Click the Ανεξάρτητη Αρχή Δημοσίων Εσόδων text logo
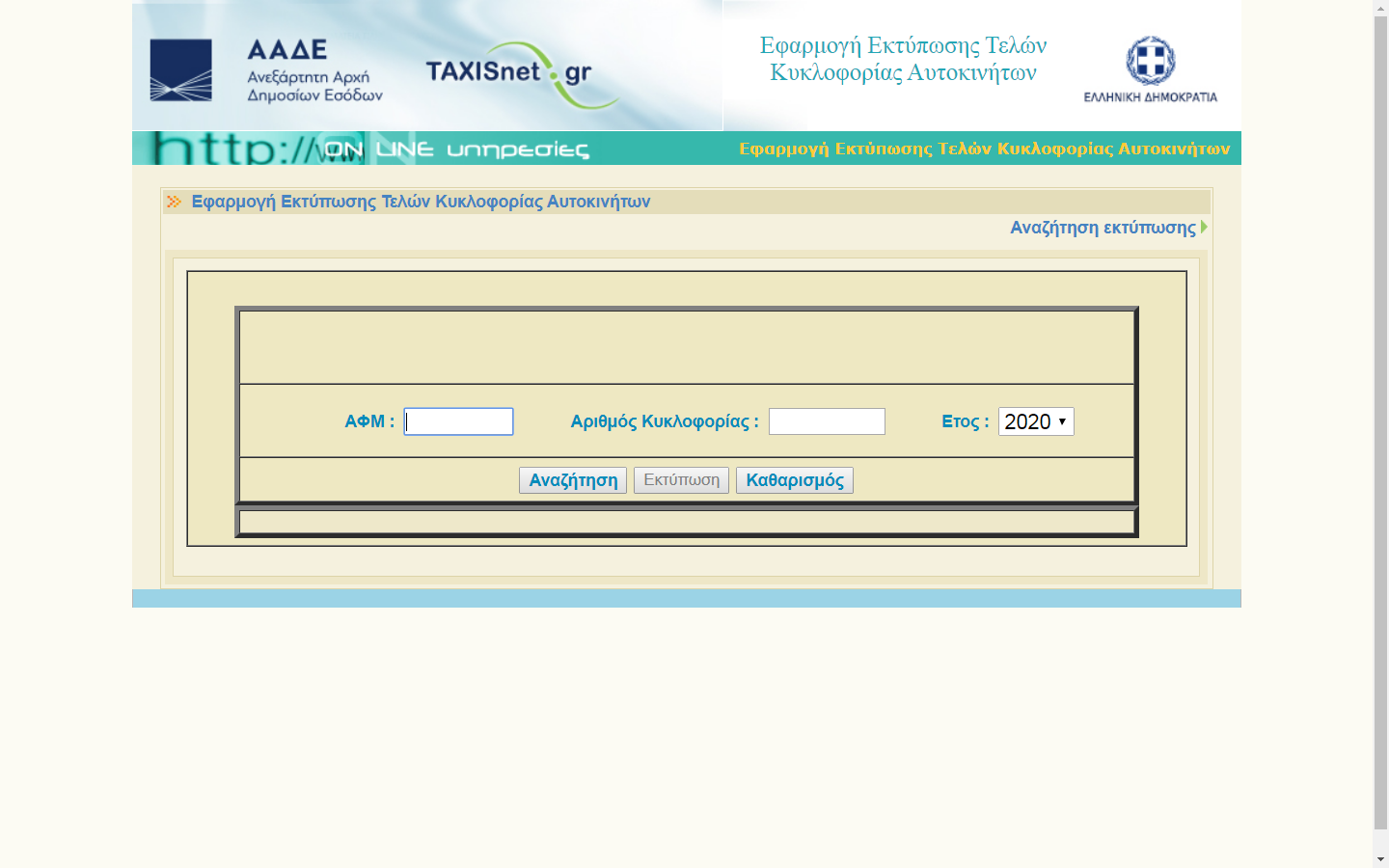This screenshot has height=868, width=1389. point(314,86)
